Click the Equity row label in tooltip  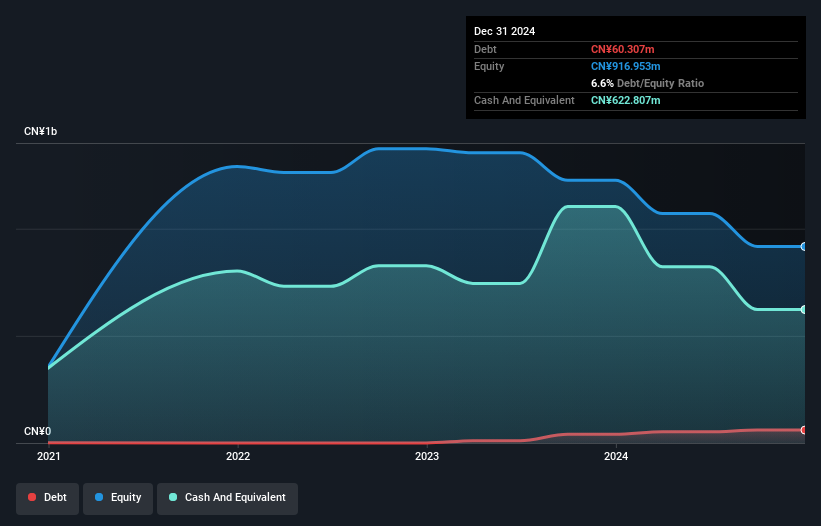pos(489,66)
